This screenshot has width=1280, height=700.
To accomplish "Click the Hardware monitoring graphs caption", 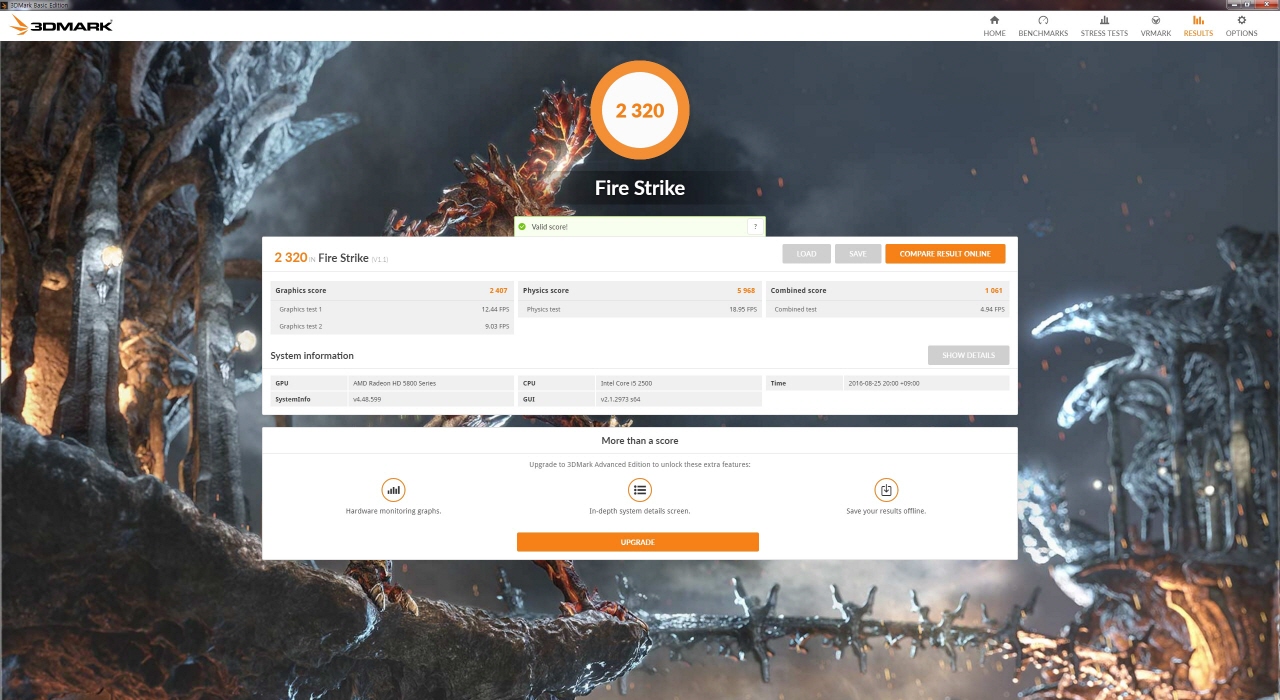I will tap(393, 511).
